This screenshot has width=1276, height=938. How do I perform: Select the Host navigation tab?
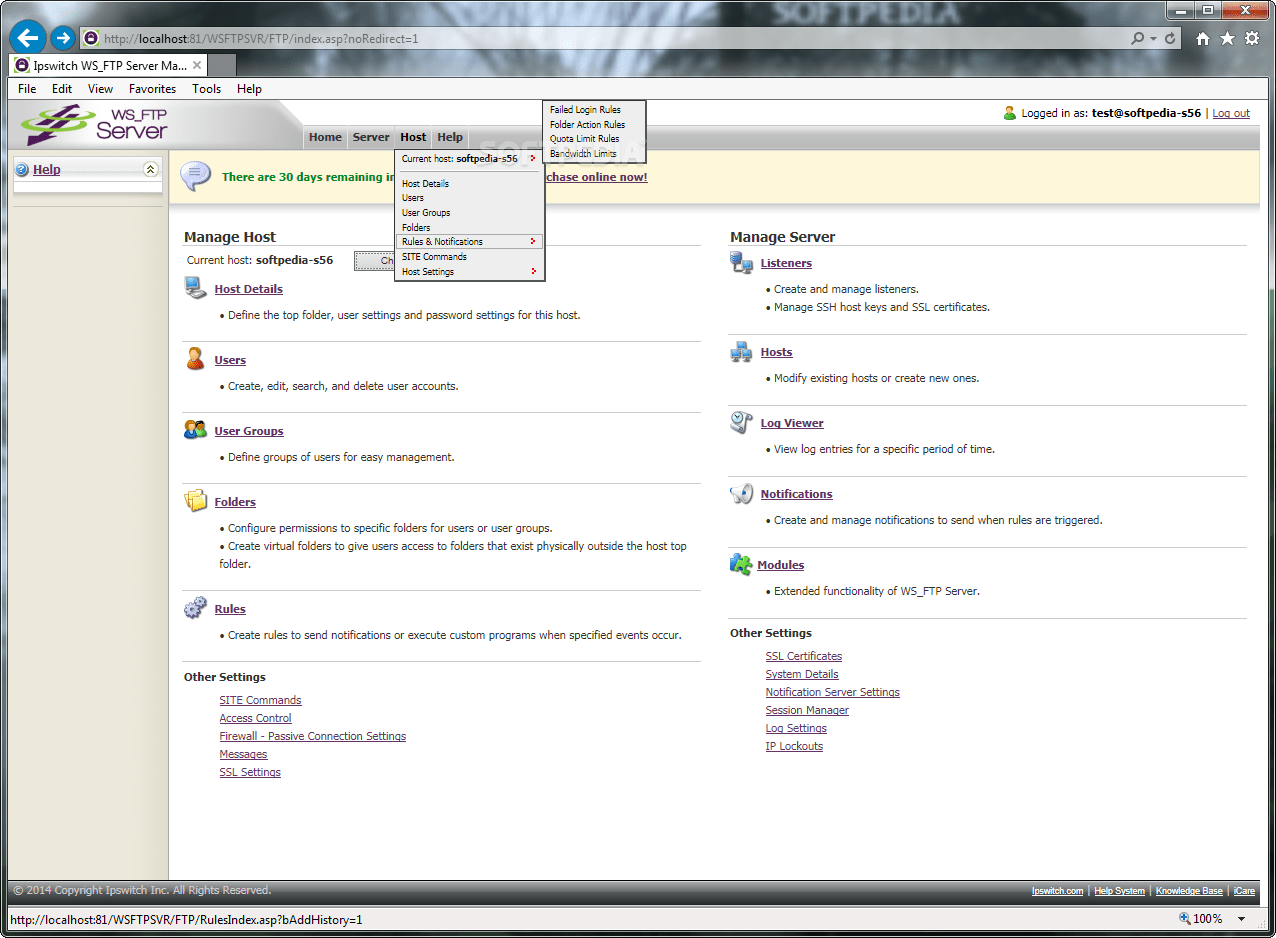click(x=413, y=138)
